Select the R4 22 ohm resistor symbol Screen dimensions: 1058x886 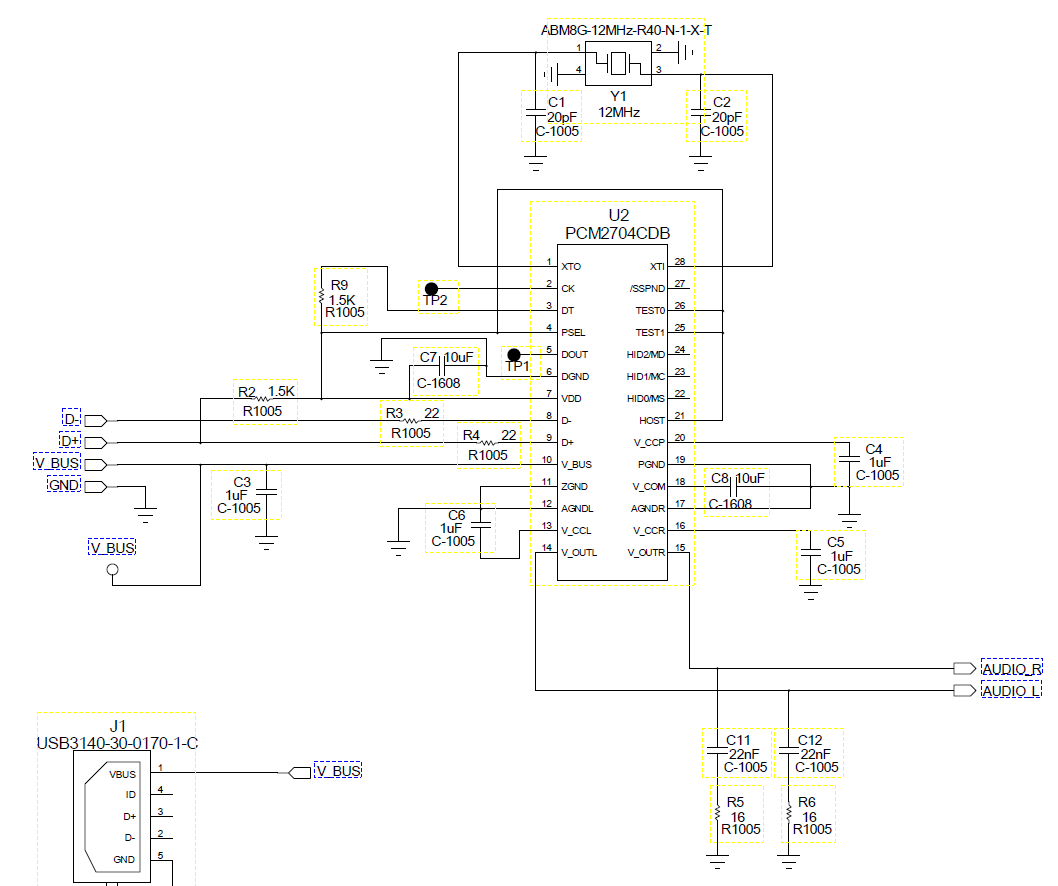[487, 443]
